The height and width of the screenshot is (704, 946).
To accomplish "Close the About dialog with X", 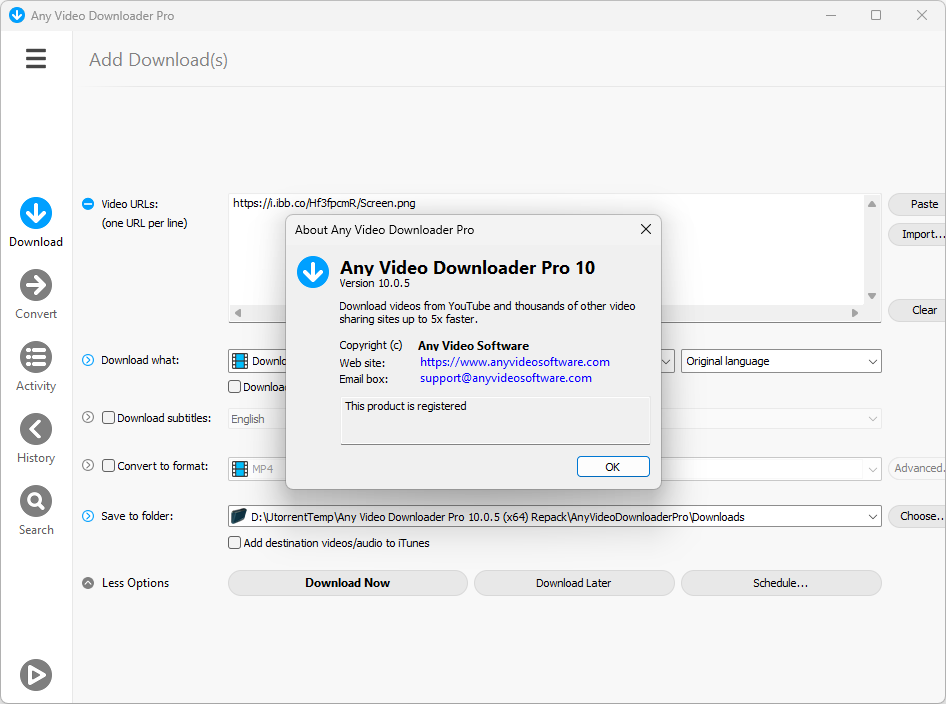I will pyautogui.click(x=646, y=229).
